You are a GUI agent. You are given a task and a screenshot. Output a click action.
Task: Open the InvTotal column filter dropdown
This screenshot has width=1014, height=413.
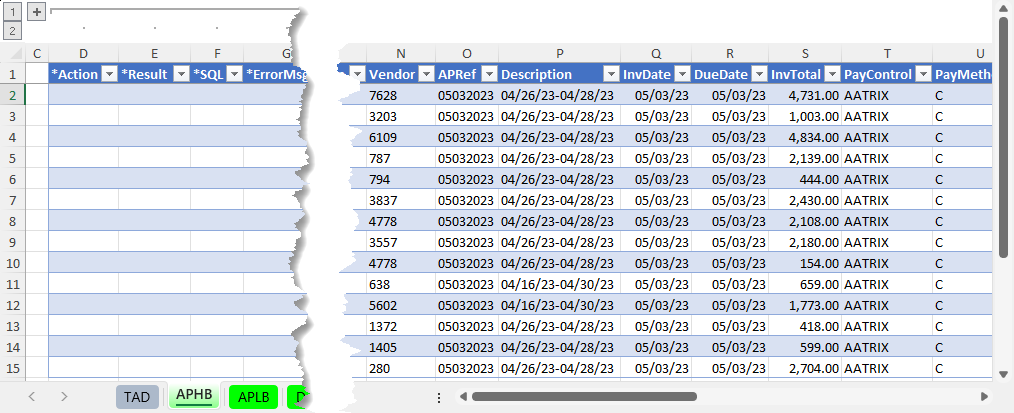pyautogui.click(x=832, y=74)
